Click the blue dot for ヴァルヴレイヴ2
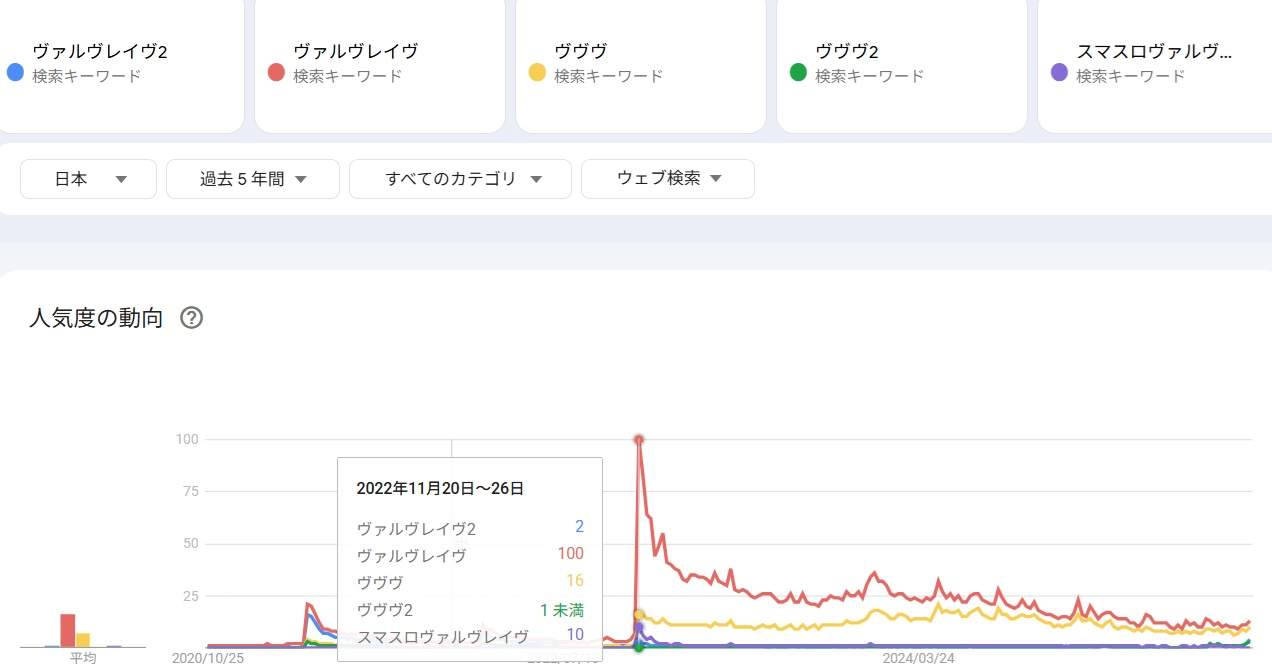The height and width of the screenshot is (672, 1272). 15,72
